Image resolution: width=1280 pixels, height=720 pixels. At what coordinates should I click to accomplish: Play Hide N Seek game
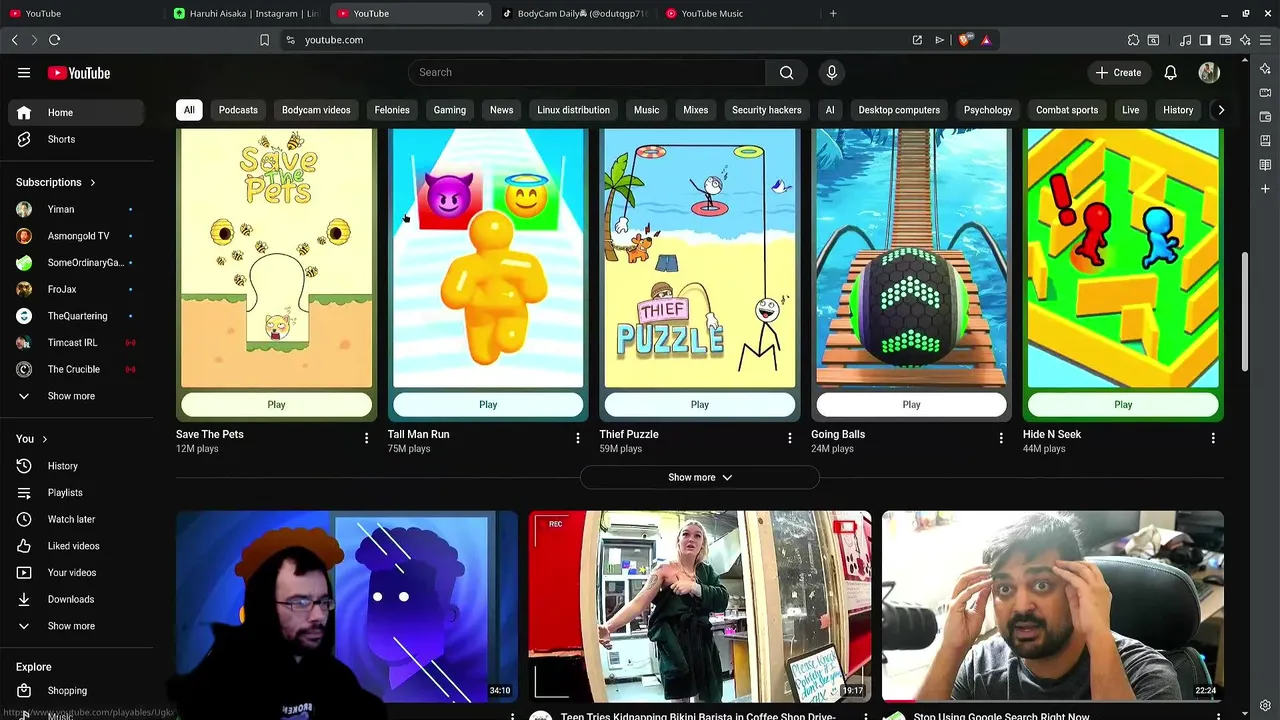point(1123,405)
